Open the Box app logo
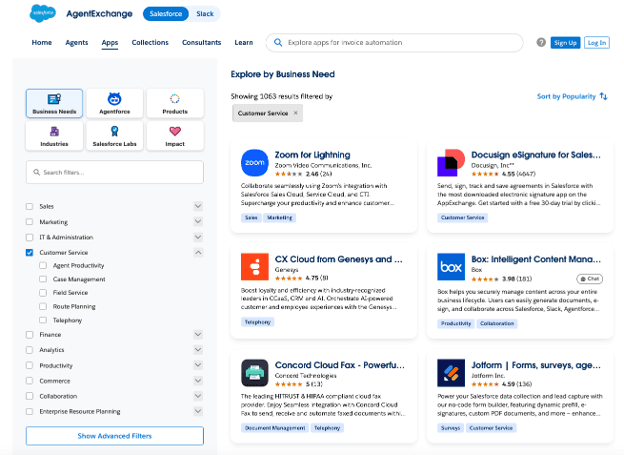 451,267
